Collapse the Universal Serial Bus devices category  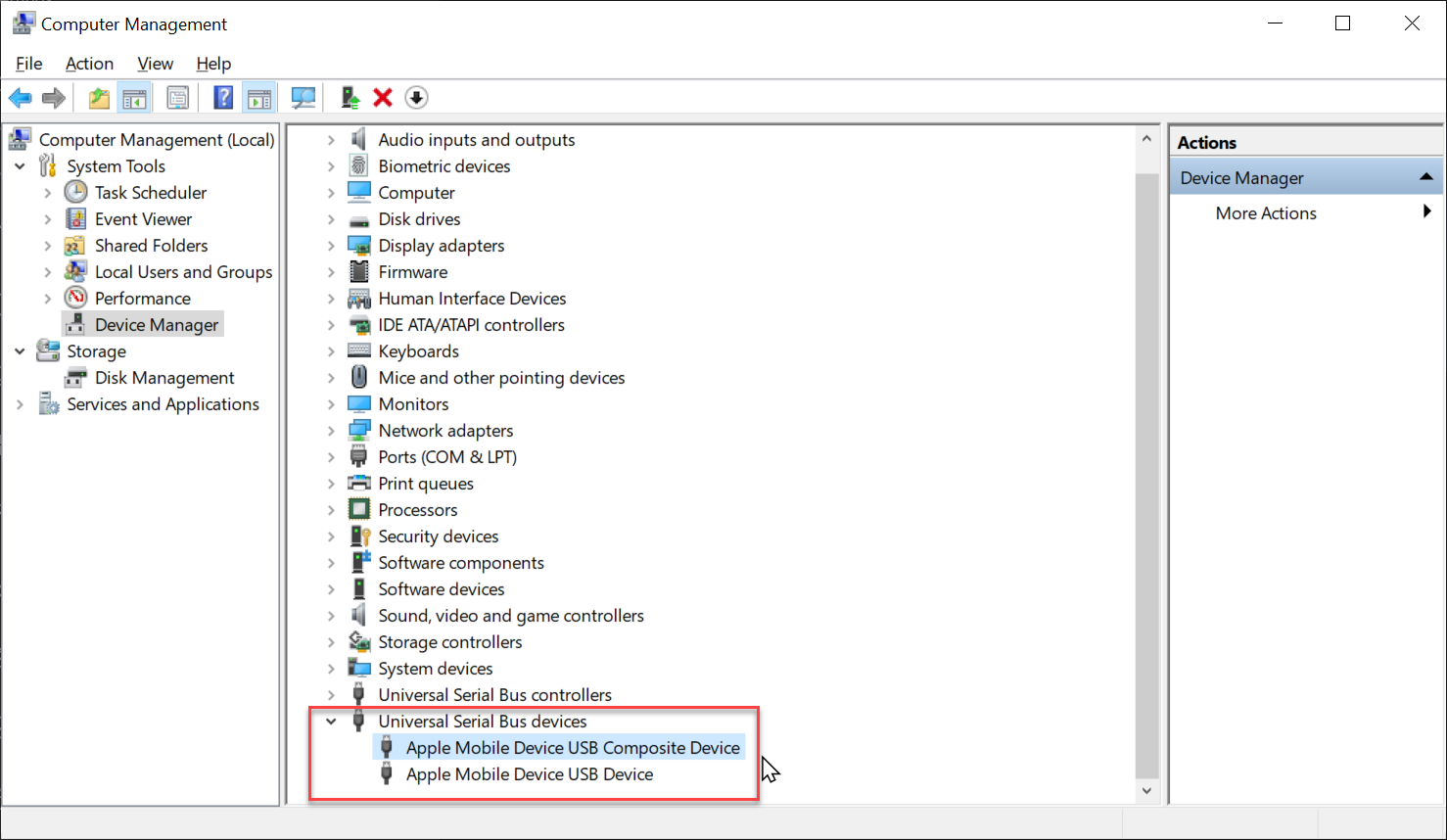click(331, 722)
